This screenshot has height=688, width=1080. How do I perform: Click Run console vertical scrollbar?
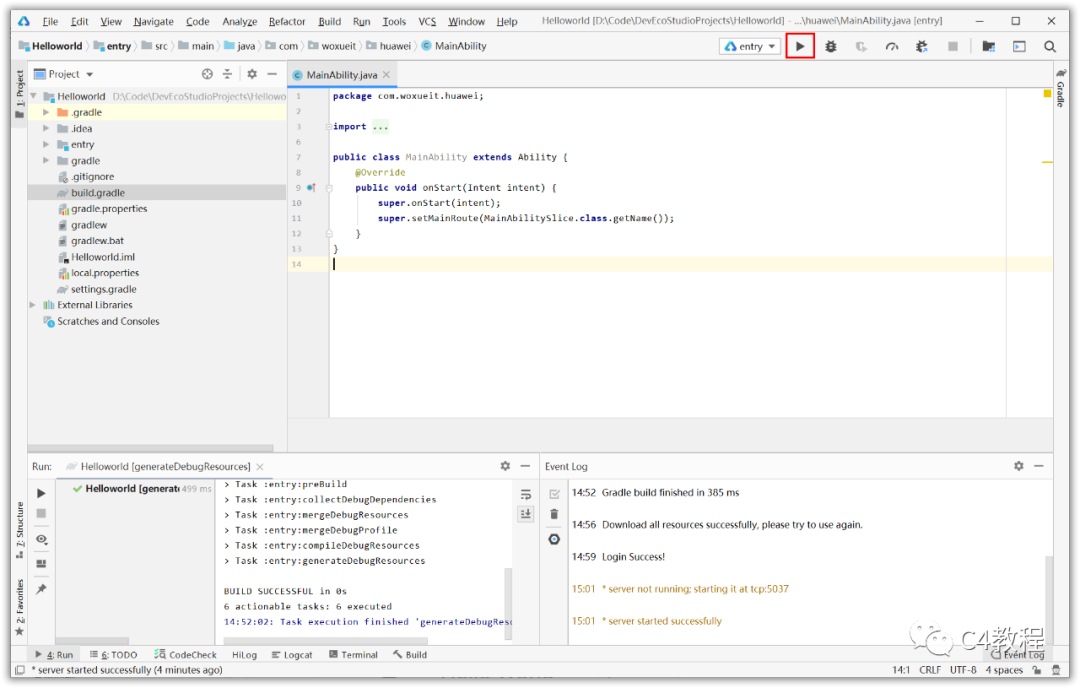click(x=508, y=604)
